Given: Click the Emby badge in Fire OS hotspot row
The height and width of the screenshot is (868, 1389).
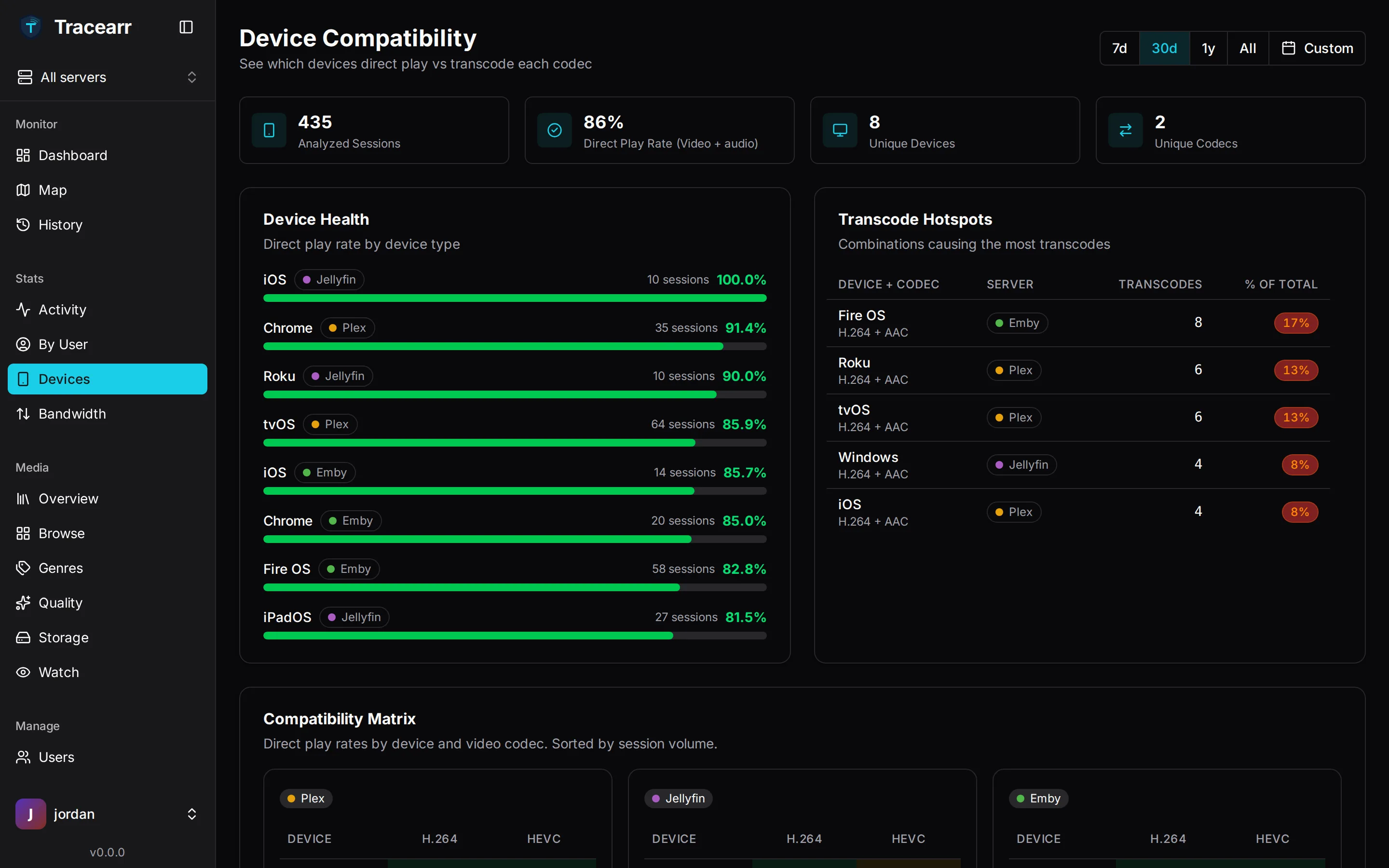Looking at the screenshot, I should tap(1017, 323).
